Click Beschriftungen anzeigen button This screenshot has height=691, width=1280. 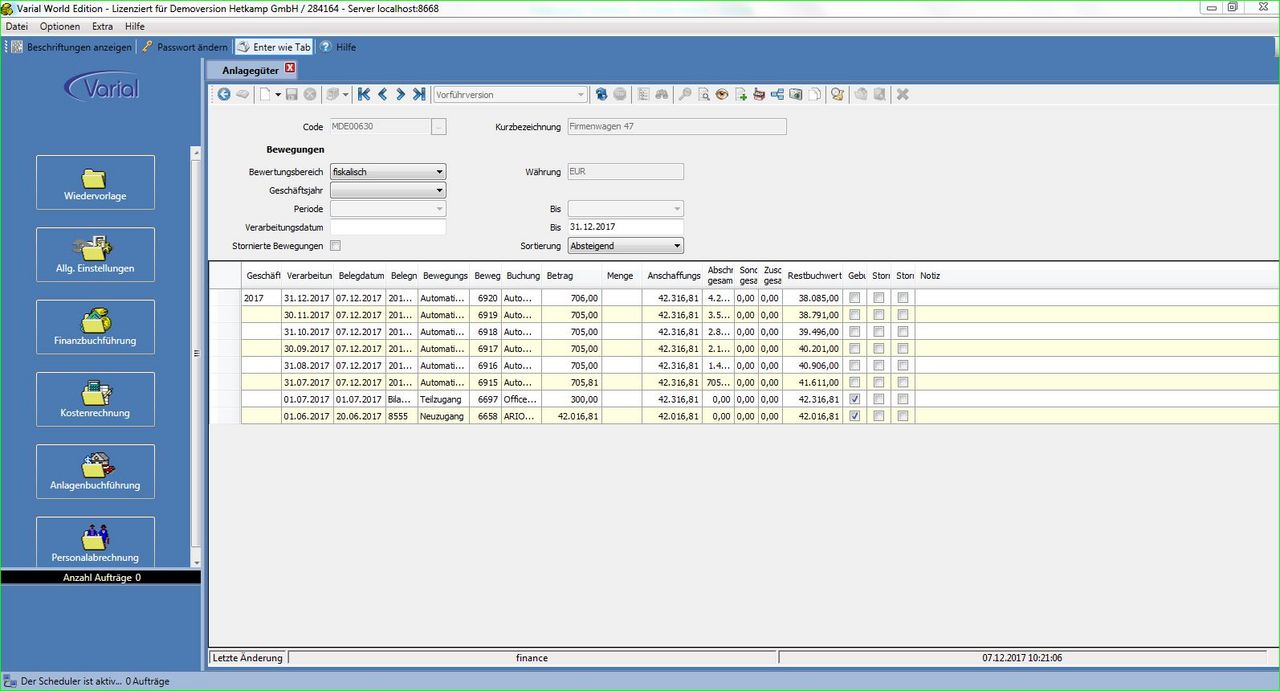click(71, 47)
